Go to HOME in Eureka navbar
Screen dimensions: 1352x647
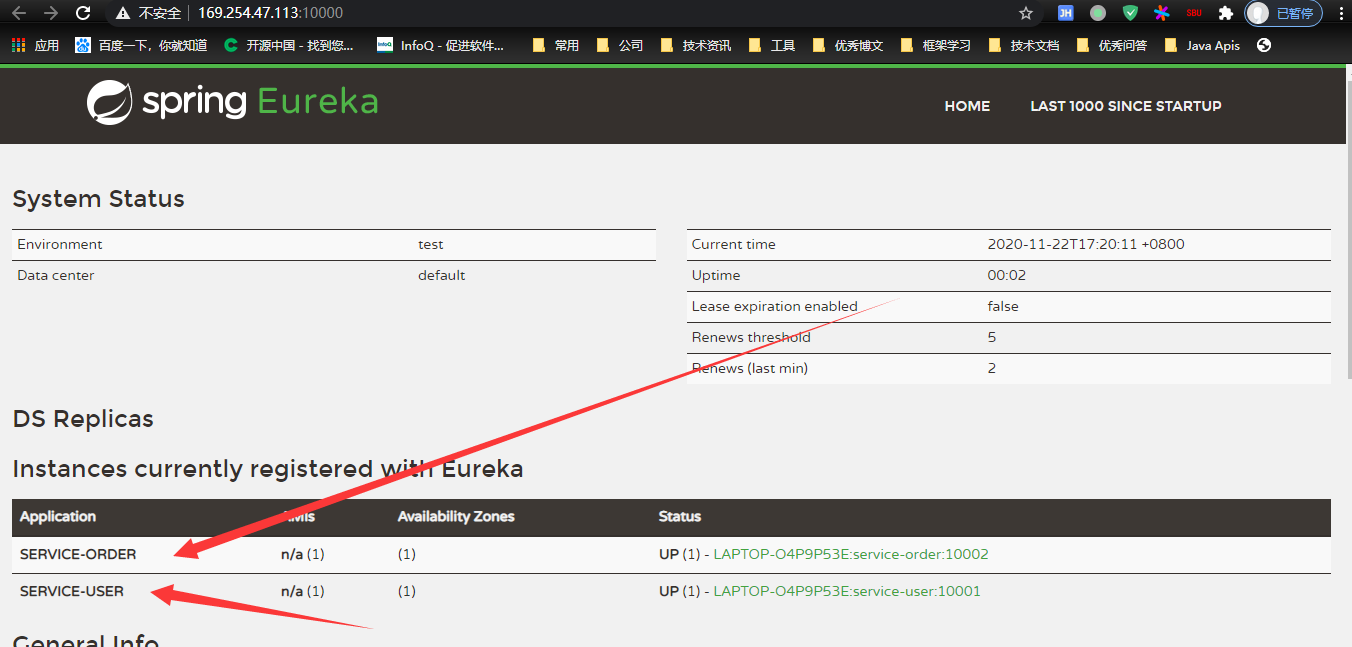coord(967,106)
